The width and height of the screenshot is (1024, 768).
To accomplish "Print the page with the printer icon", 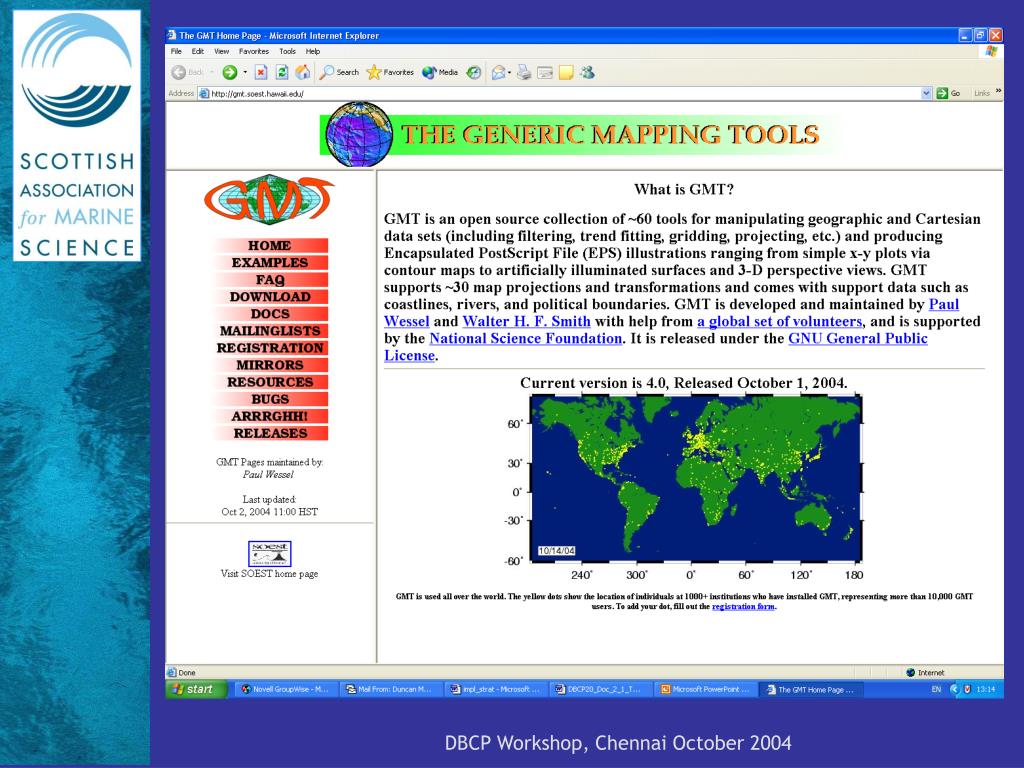I will [524, 72].
